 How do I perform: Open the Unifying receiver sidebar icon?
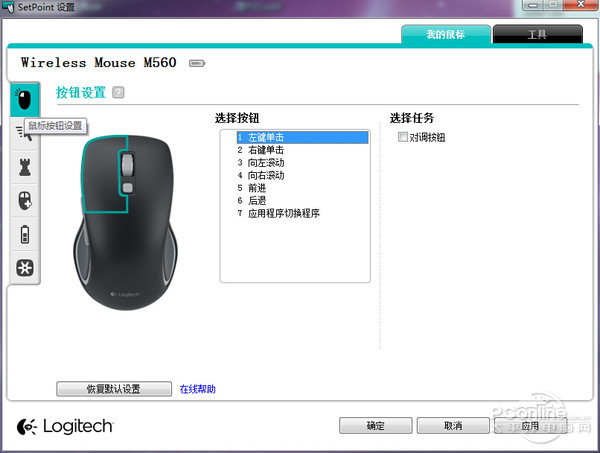(x=24, y=267)
